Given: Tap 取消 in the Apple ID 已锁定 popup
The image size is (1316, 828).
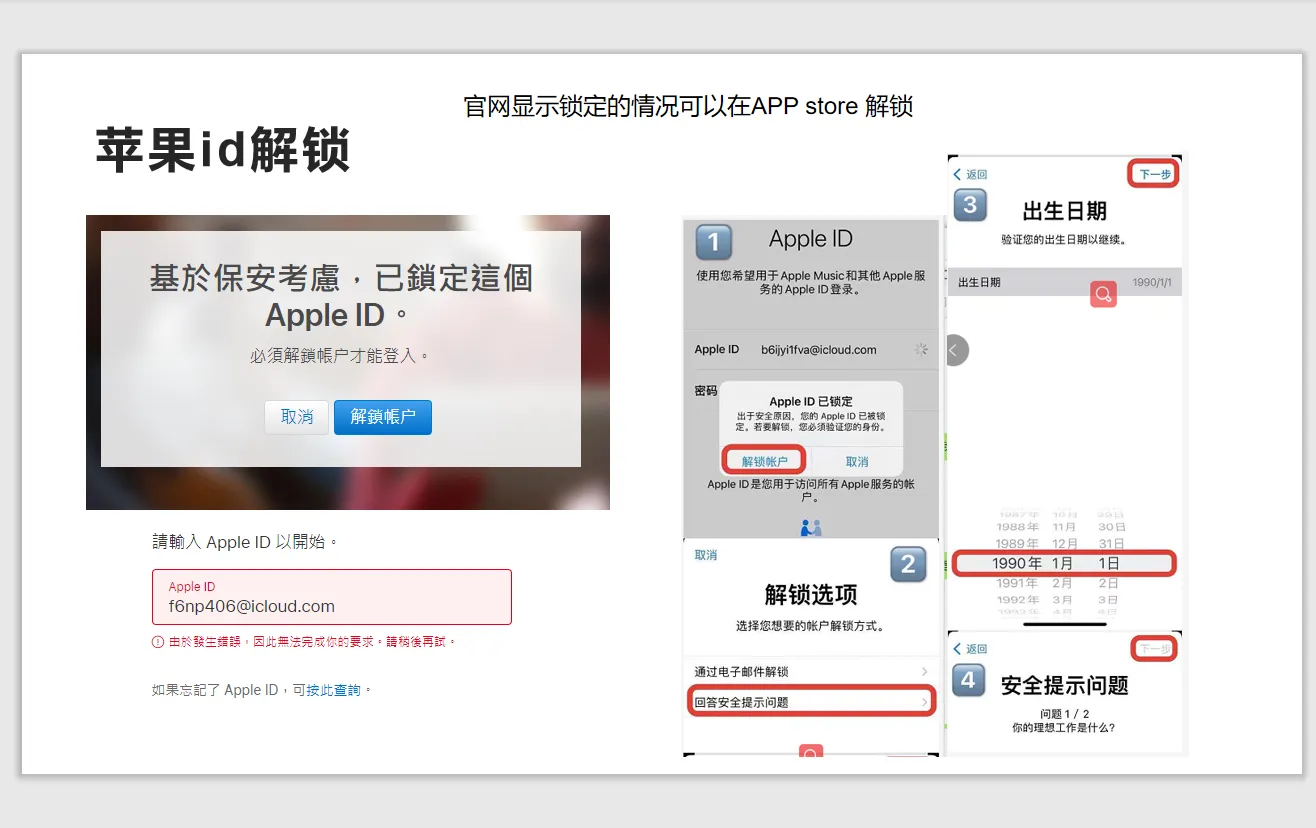Looking at the screenshot, I should point(857,461).
